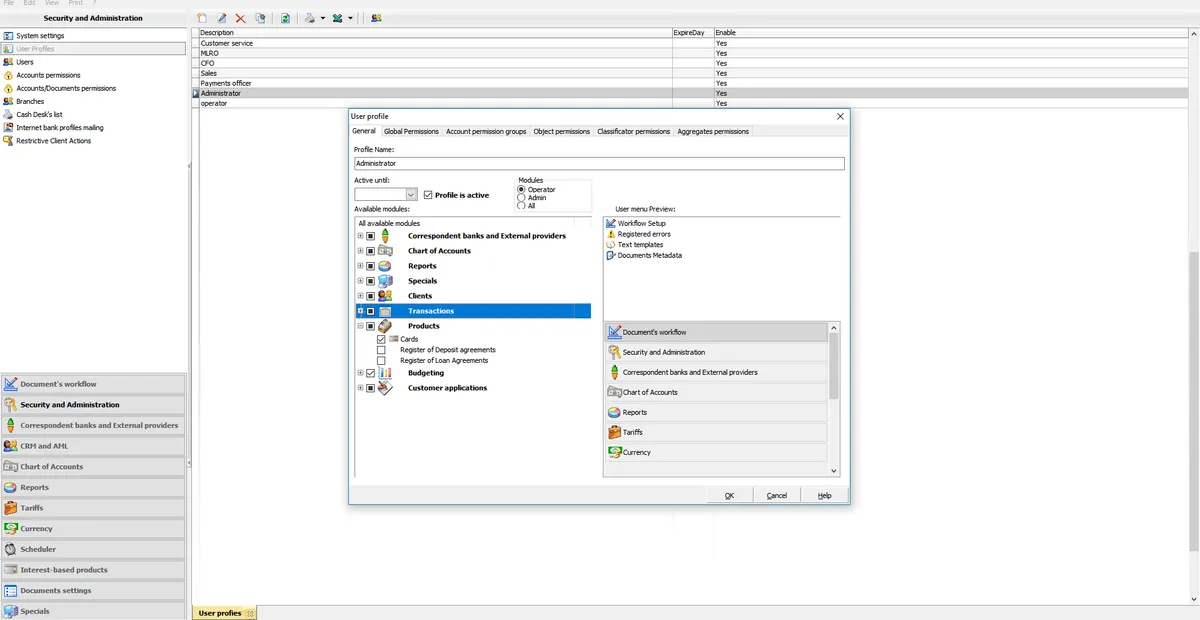This screenshot has height=620, width=1200.
Task: Click the red X delete icon
Action: 240,18
